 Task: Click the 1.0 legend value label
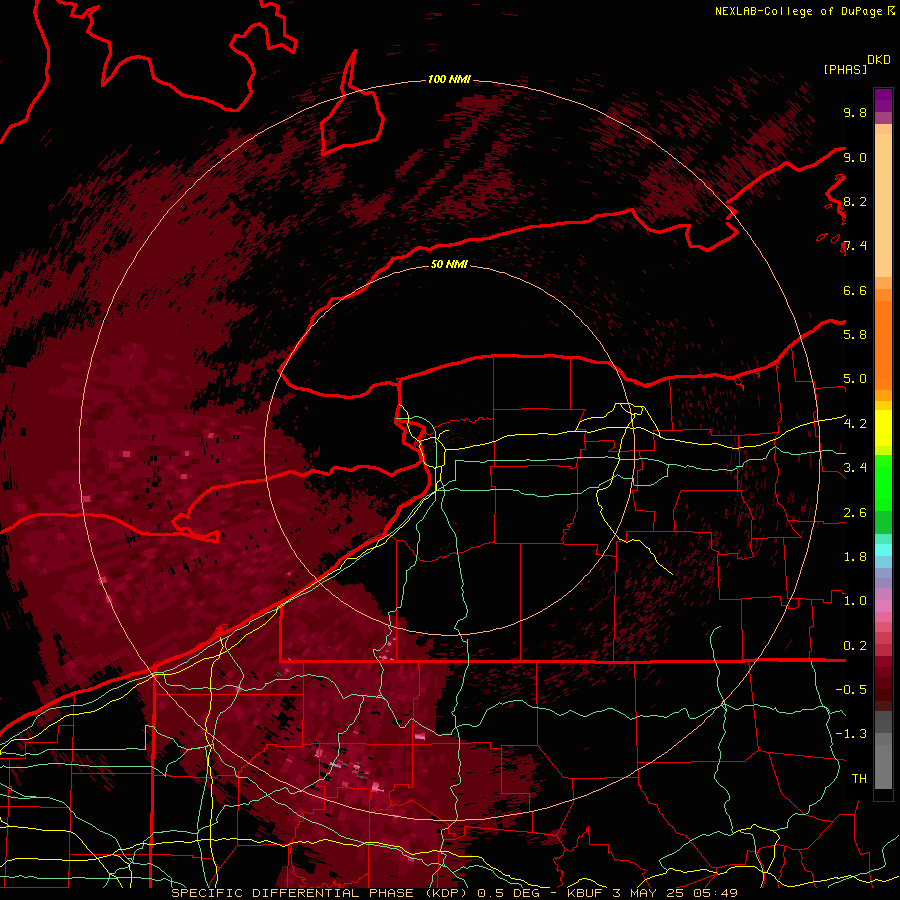tap(855, 601)
